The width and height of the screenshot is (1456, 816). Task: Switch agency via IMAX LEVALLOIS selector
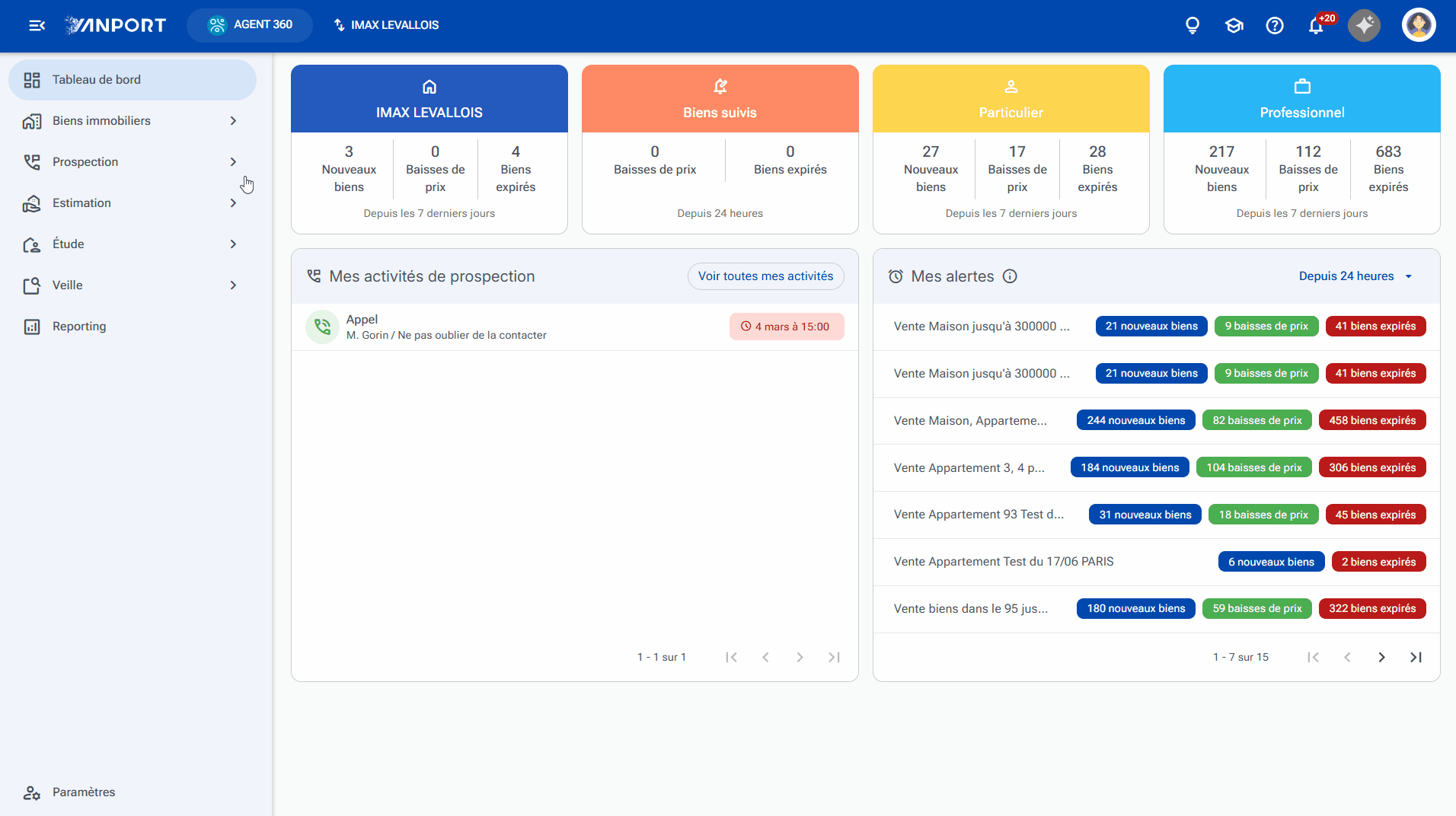coord(386,25)
